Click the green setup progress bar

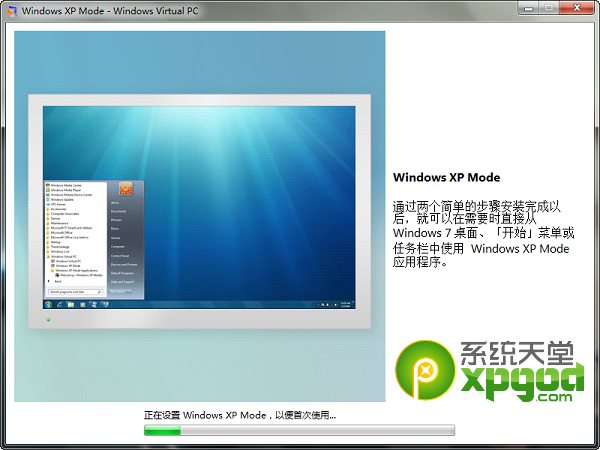[300, 430]
